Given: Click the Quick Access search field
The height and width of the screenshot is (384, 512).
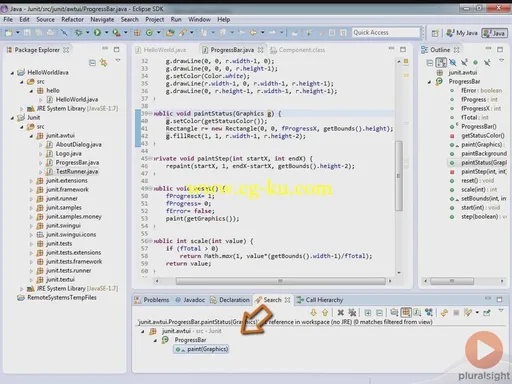Looking at the screenshot, I should pyautogui.click(x=386, y=32).
